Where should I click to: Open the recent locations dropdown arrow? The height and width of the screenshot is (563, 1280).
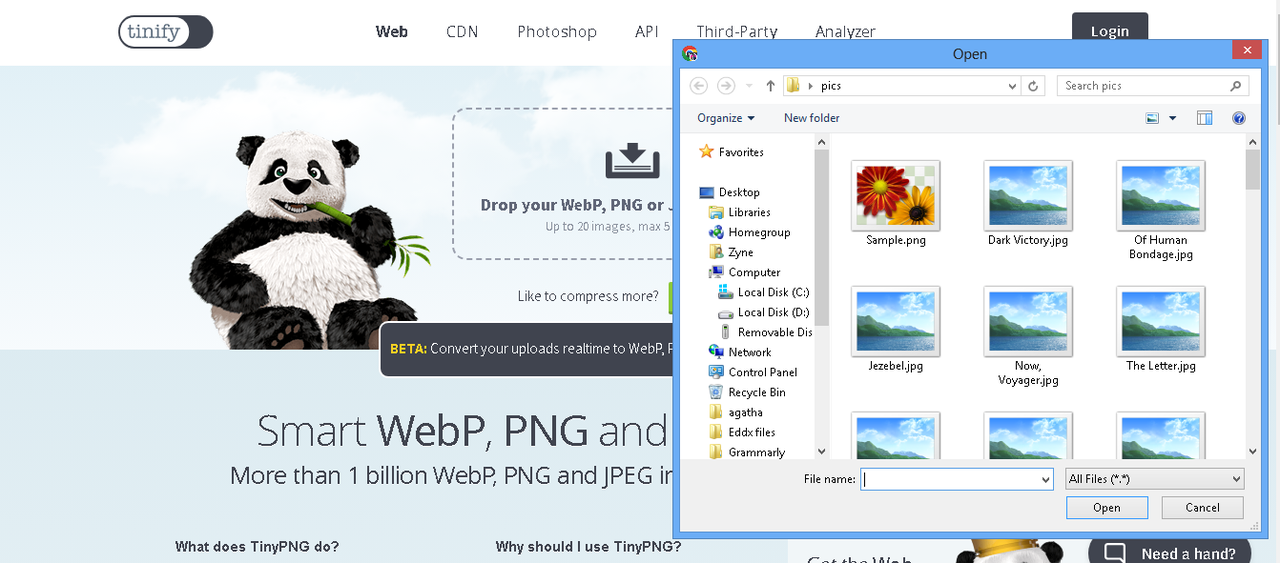tap(749, 86)
